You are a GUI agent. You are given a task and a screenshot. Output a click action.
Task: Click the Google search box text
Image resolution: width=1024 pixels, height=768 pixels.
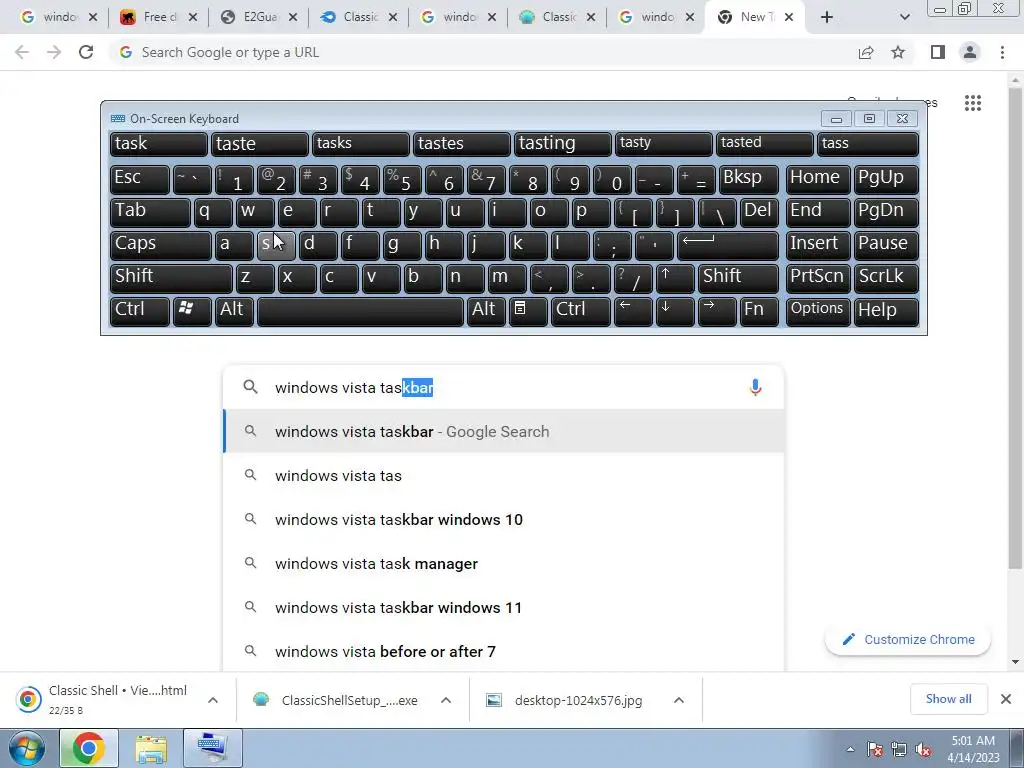(x=353, y=387)
